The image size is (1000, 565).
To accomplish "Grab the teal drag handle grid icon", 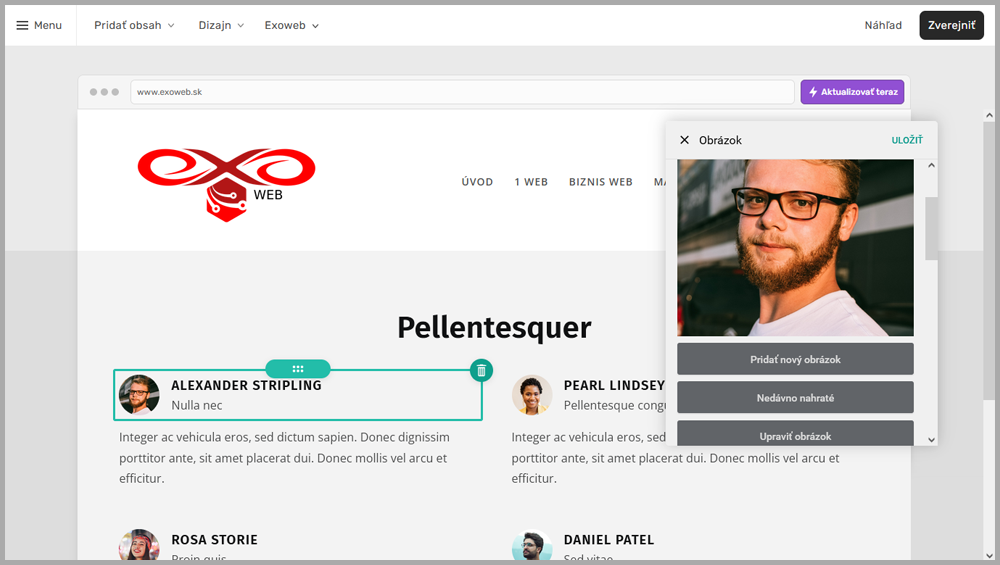I will (x=298, y=369).
